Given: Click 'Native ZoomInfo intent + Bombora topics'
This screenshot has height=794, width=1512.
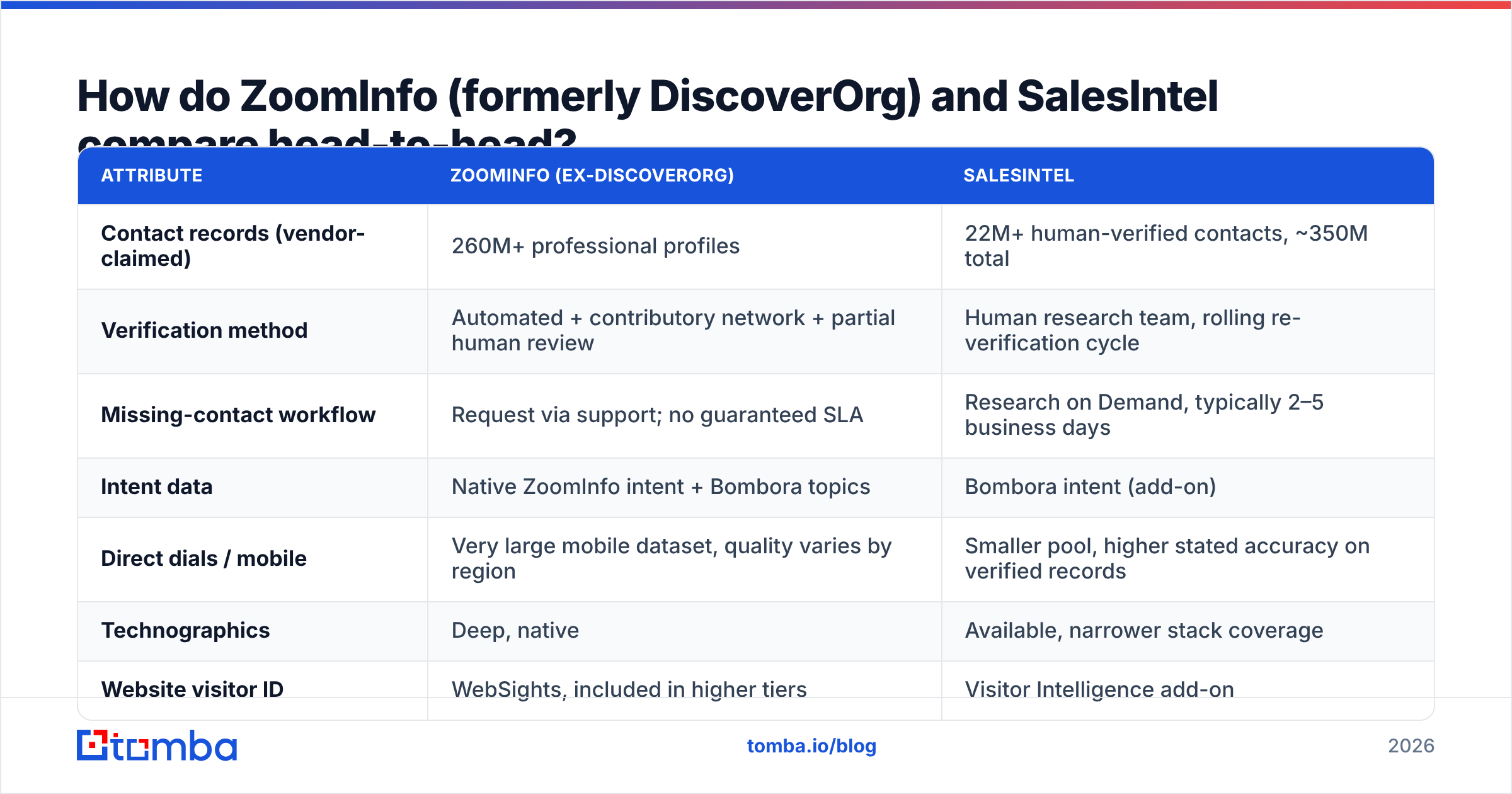Looking at the screenshot, I should click(x=661, y=486).
